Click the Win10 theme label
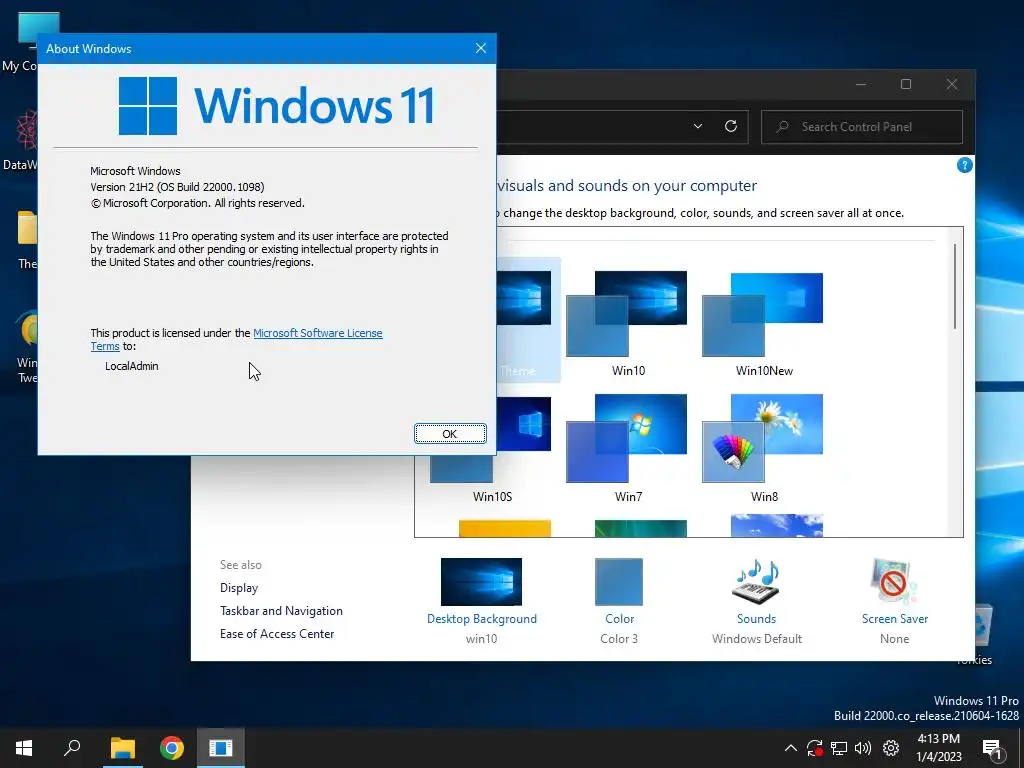This screenshot has height=768, width=1024. point(628,370)
